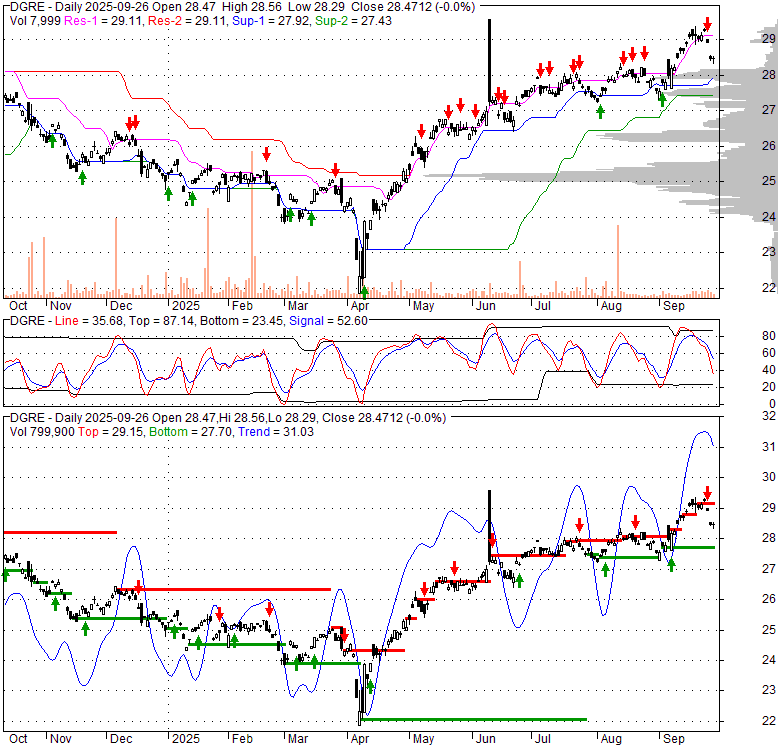Select the 'Sup-2 = 27.43' legend label
780x745 pixels.
pos(353,21)
